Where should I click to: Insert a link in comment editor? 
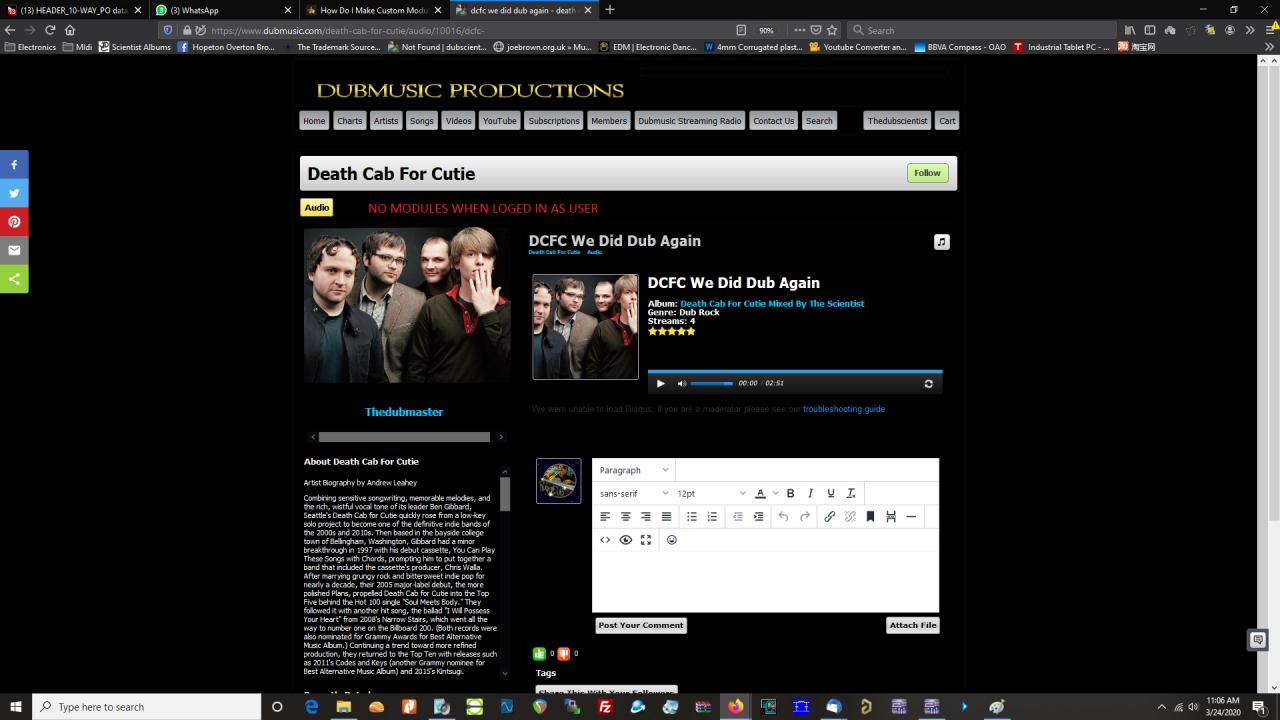point(830,517)
